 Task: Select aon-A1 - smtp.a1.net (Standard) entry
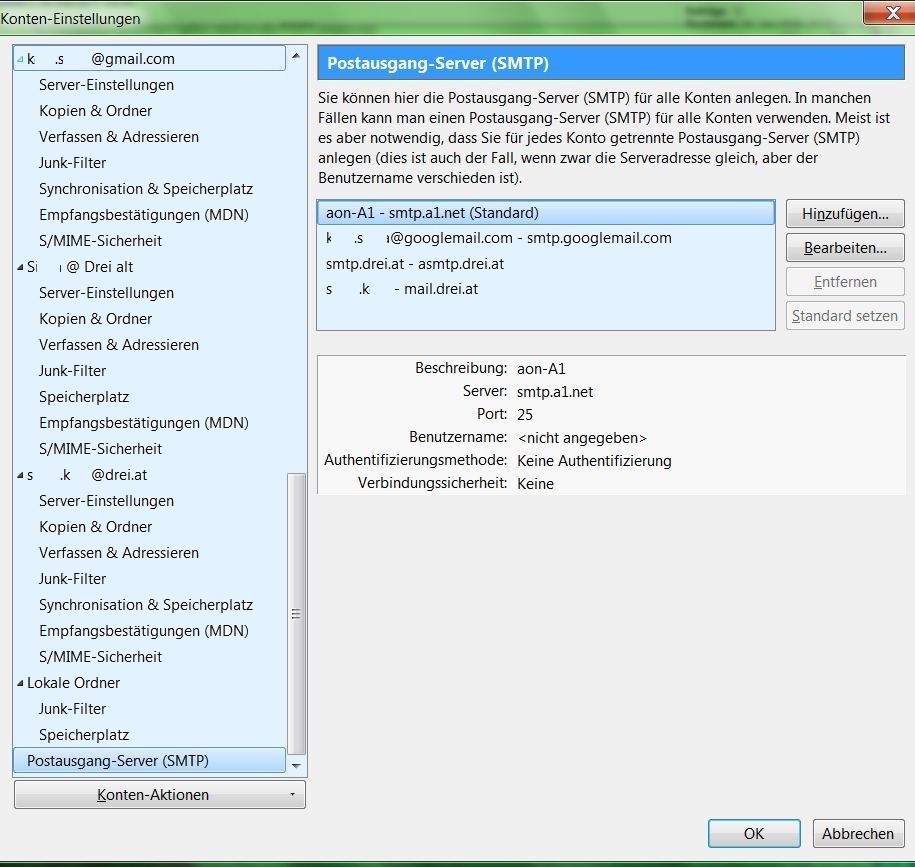point(546,213)
